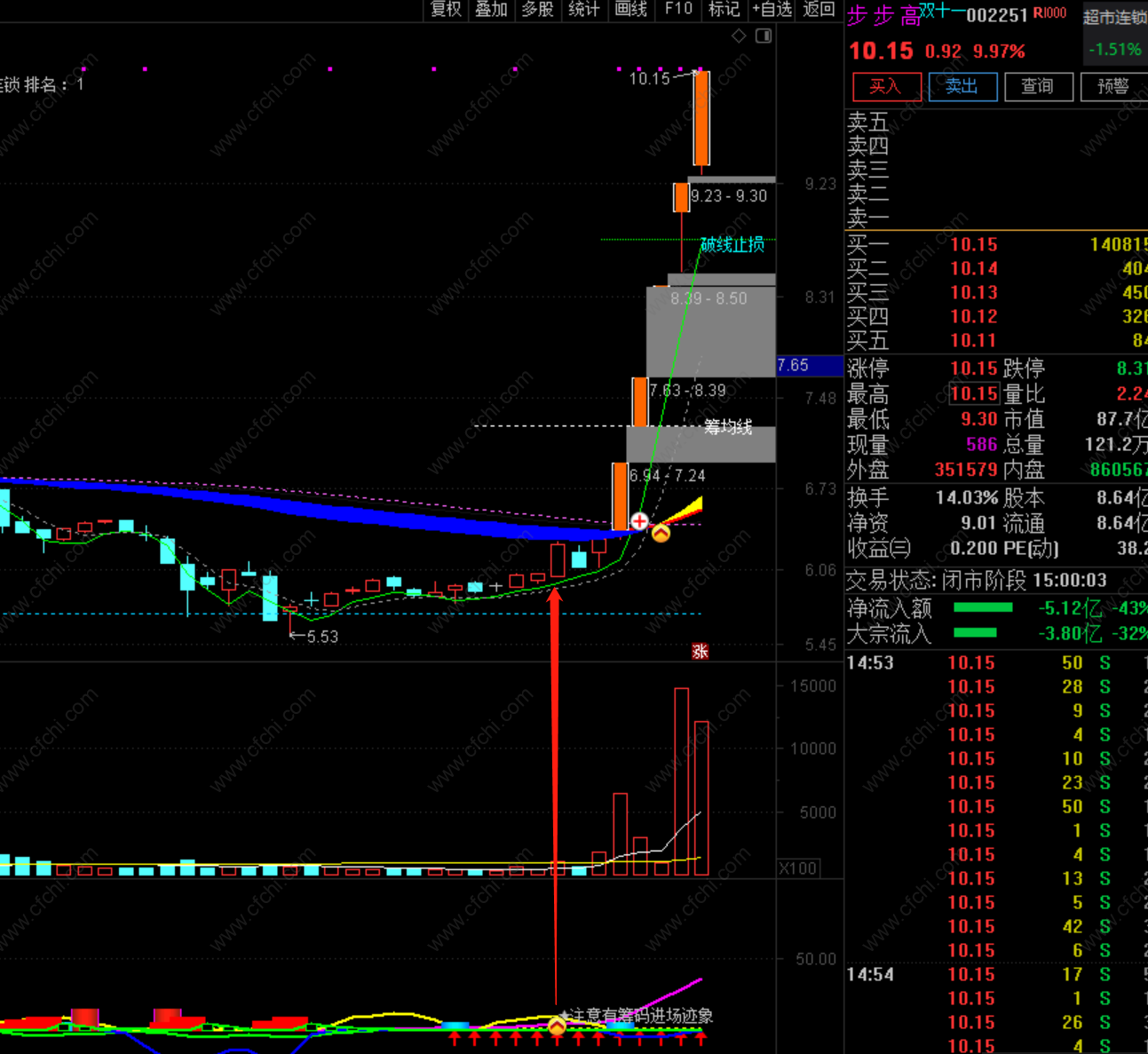Click the 最低 value 9.30
The image size is (1148, 1054).
coord(978,419)
